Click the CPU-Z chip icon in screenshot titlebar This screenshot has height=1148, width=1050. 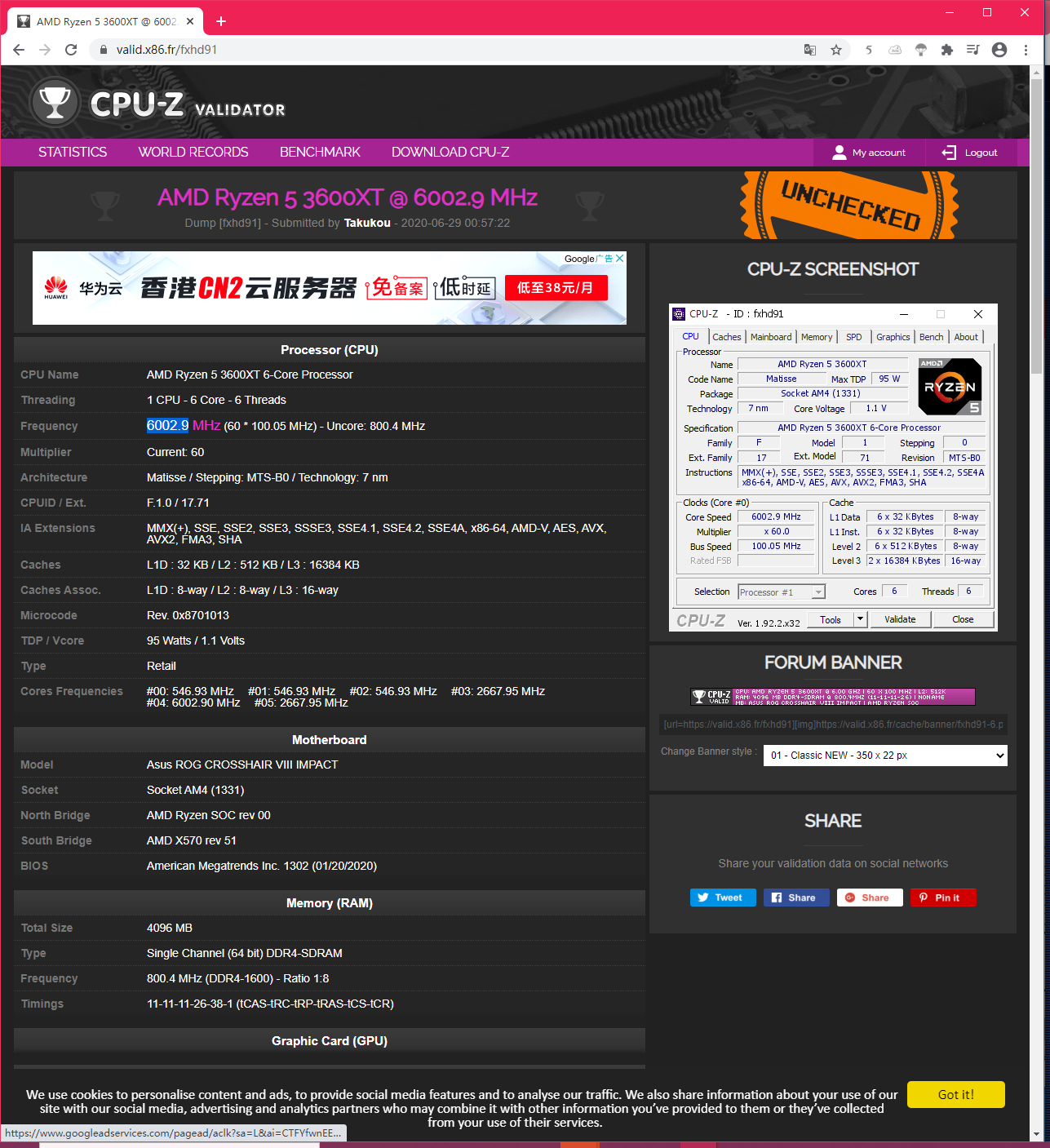[679, 314]
